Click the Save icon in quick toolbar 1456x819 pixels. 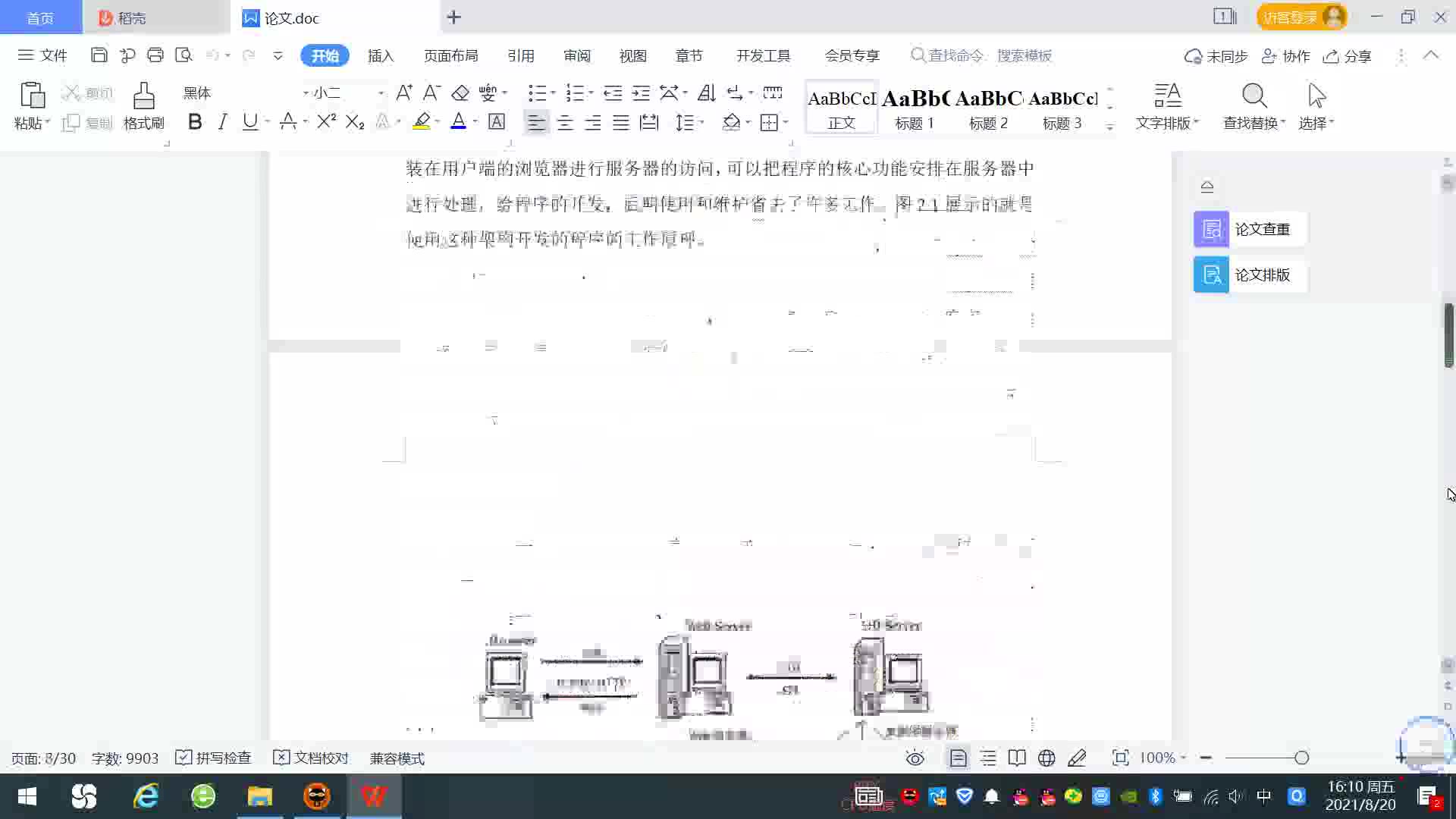click(x=99, y=55)
